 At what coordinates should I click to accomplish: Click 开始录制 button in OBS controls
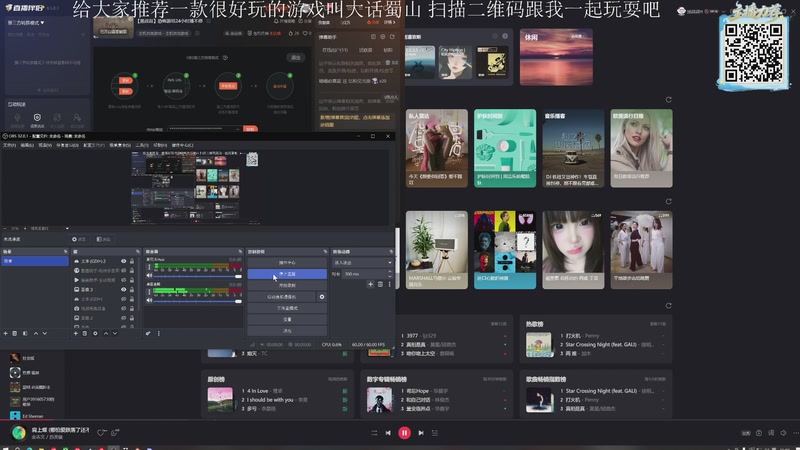pyautogui.click(x=287, y=285)
